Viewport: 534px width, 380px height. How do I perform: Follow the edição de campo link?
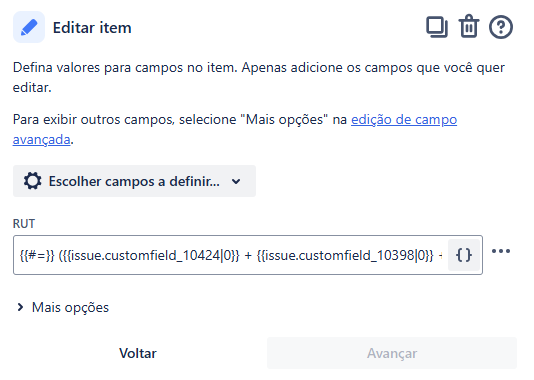pos(404,120)
